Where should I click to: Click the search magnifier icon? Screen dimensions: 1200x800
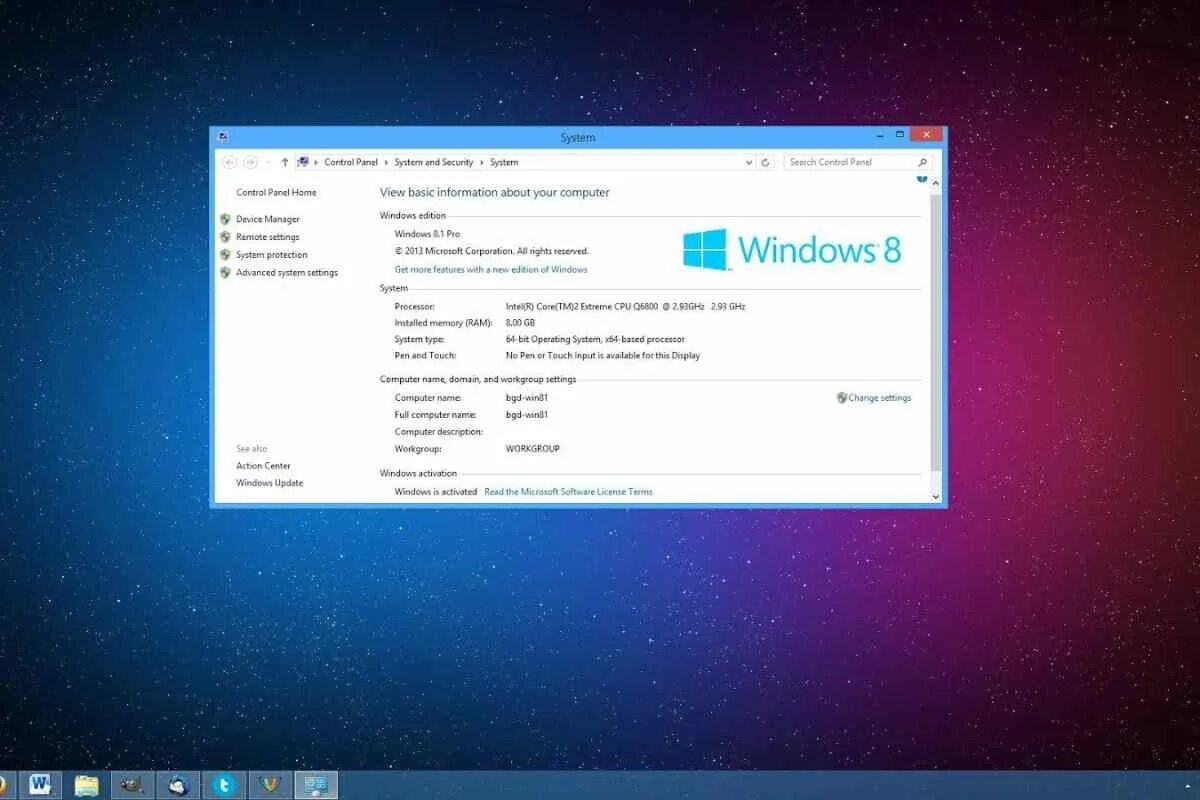tap(922, 162)
